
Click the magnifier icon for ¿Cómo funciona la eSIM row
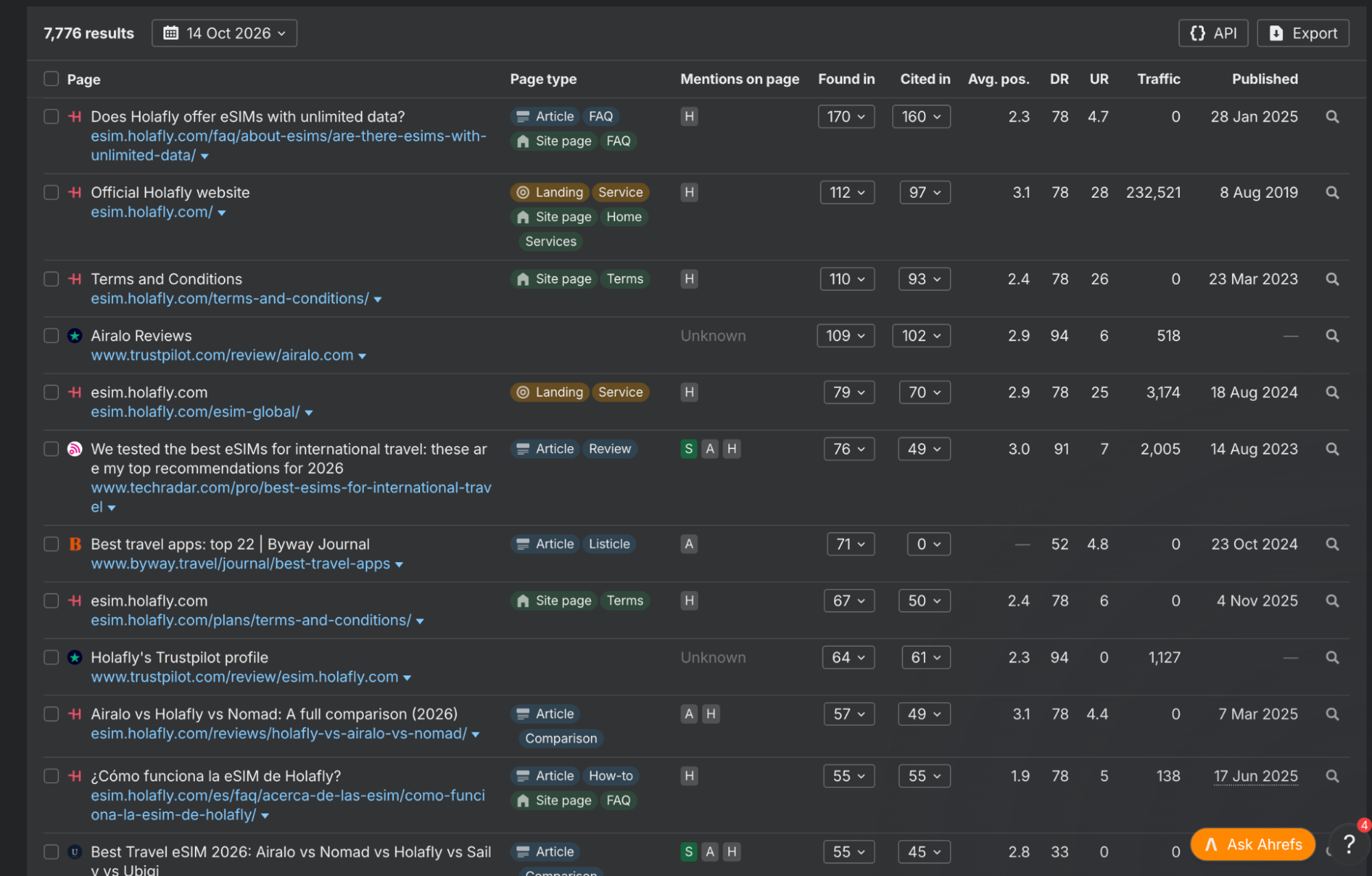(1332, 776)
